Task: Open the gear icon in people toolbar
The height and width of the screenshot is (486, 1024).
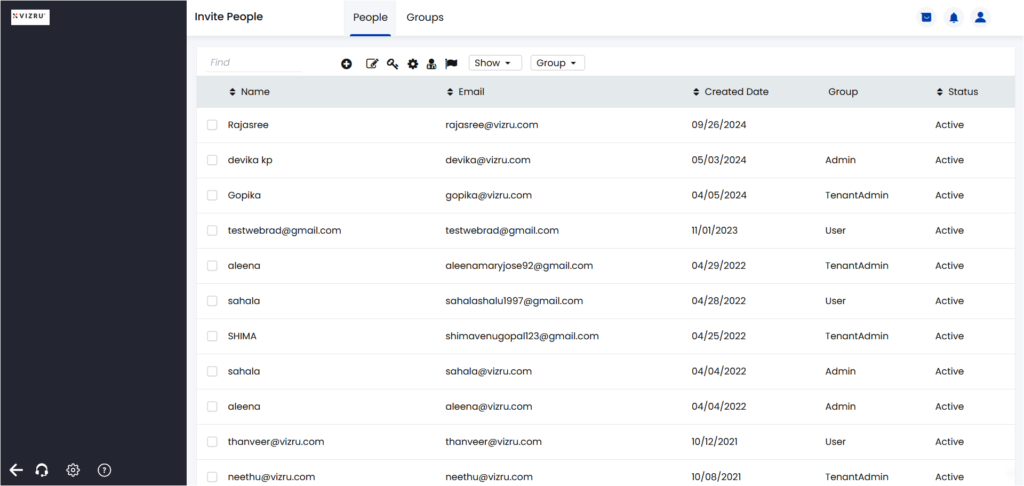Action: click(x=413, y=63)
